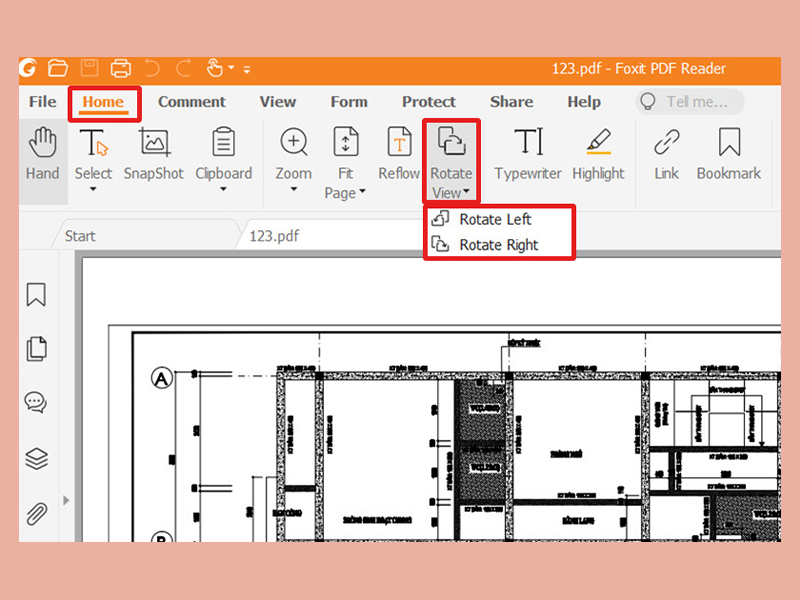Open the Pages thumbnail panel
The height and width of the screenshot is (600, 800).
tap(37, 349)
